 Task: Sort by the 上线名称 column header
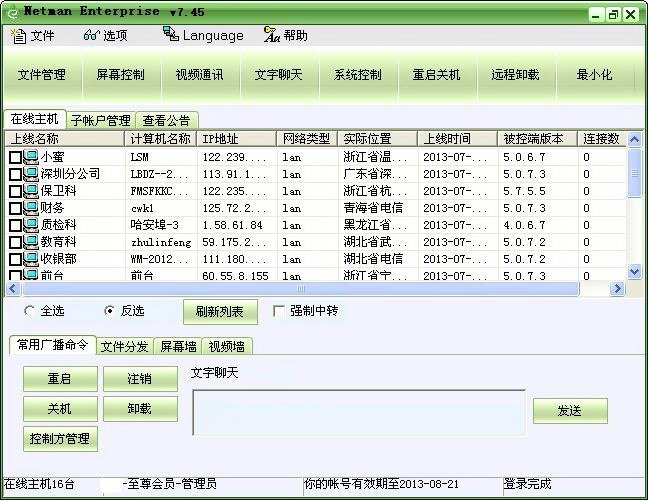click(65, 139)
